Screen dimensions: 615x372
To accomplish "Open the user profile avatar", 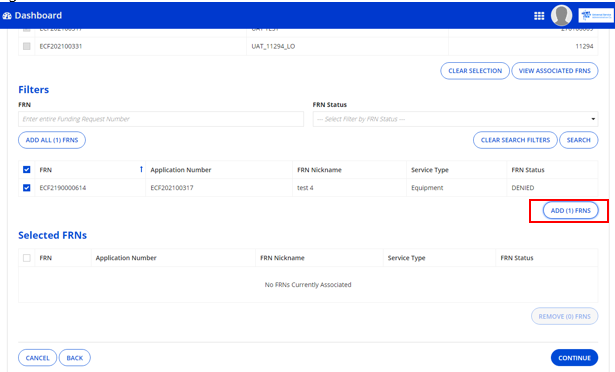I will point(561,15).
